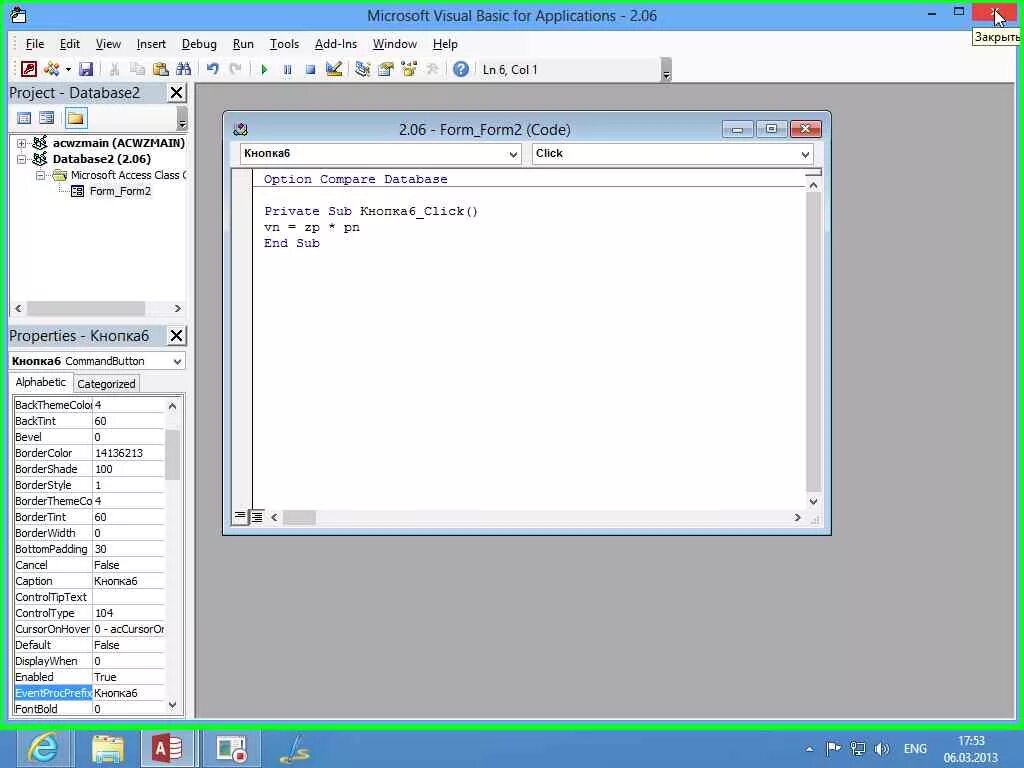Open Project Explorer toolbar icon

pyautogui.click(x=362, y=69)
